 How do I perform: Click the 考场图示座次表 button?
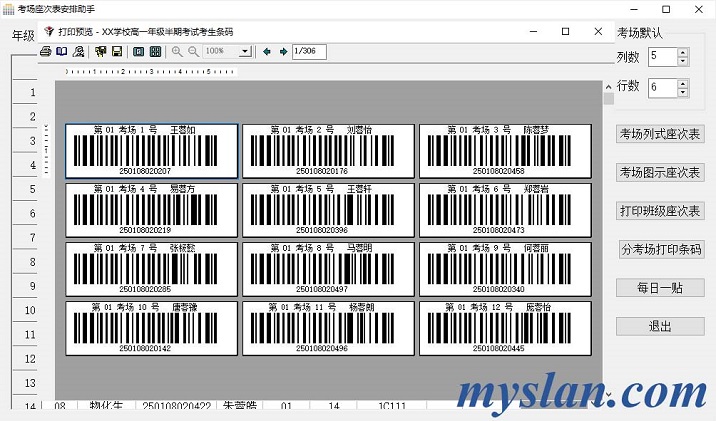[x=660, y=173]
